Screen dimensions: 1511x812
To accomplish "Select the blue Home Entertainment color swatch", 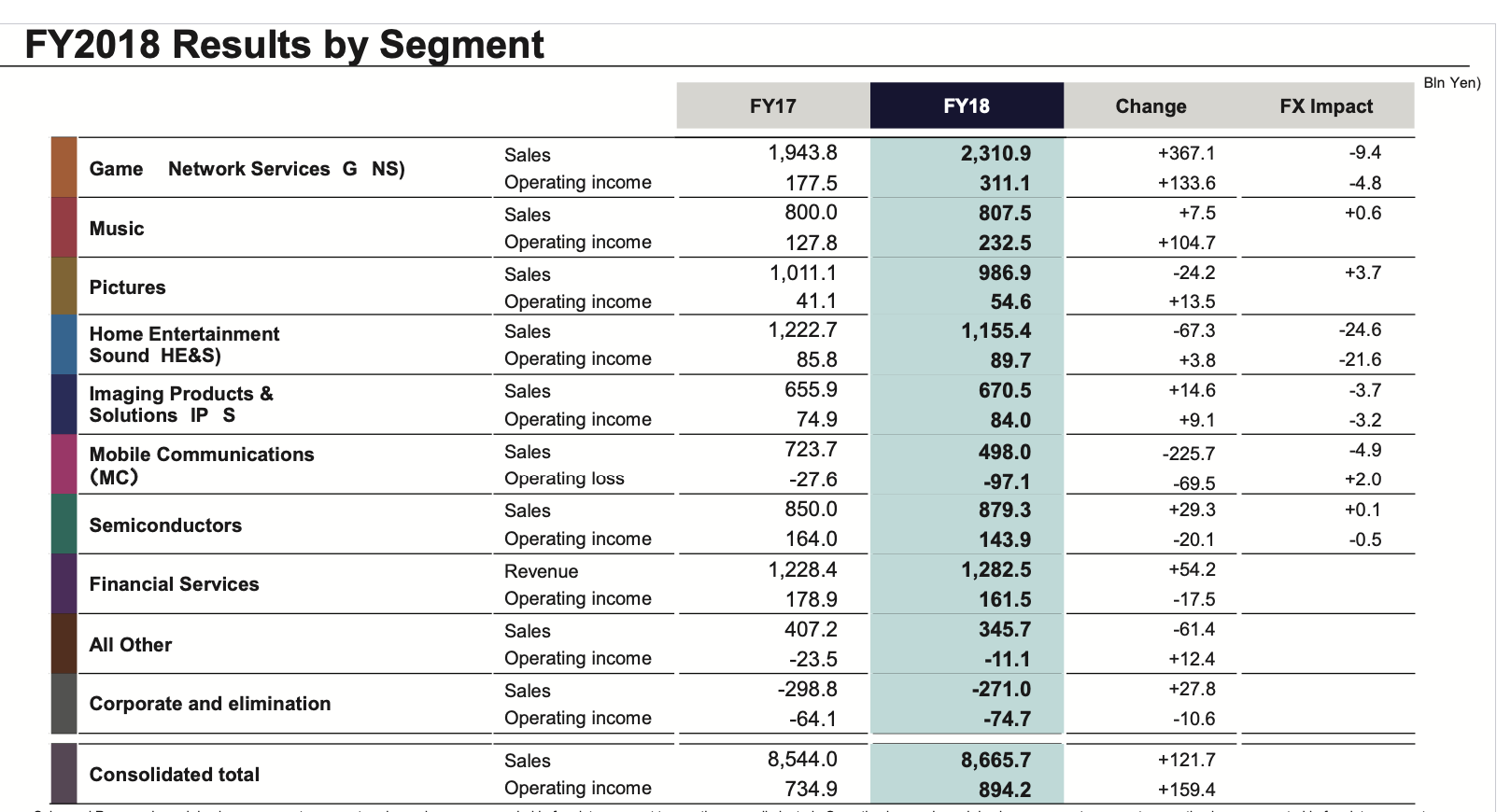I will [x=64, y=344].
